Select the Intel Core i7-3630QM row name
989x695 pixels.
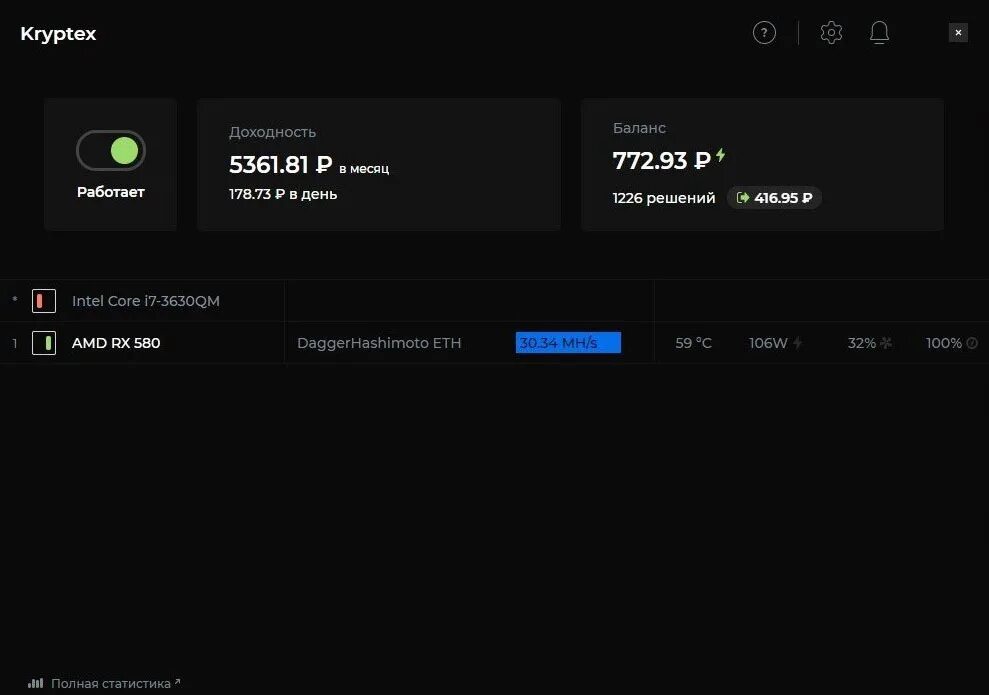[146, 301]
